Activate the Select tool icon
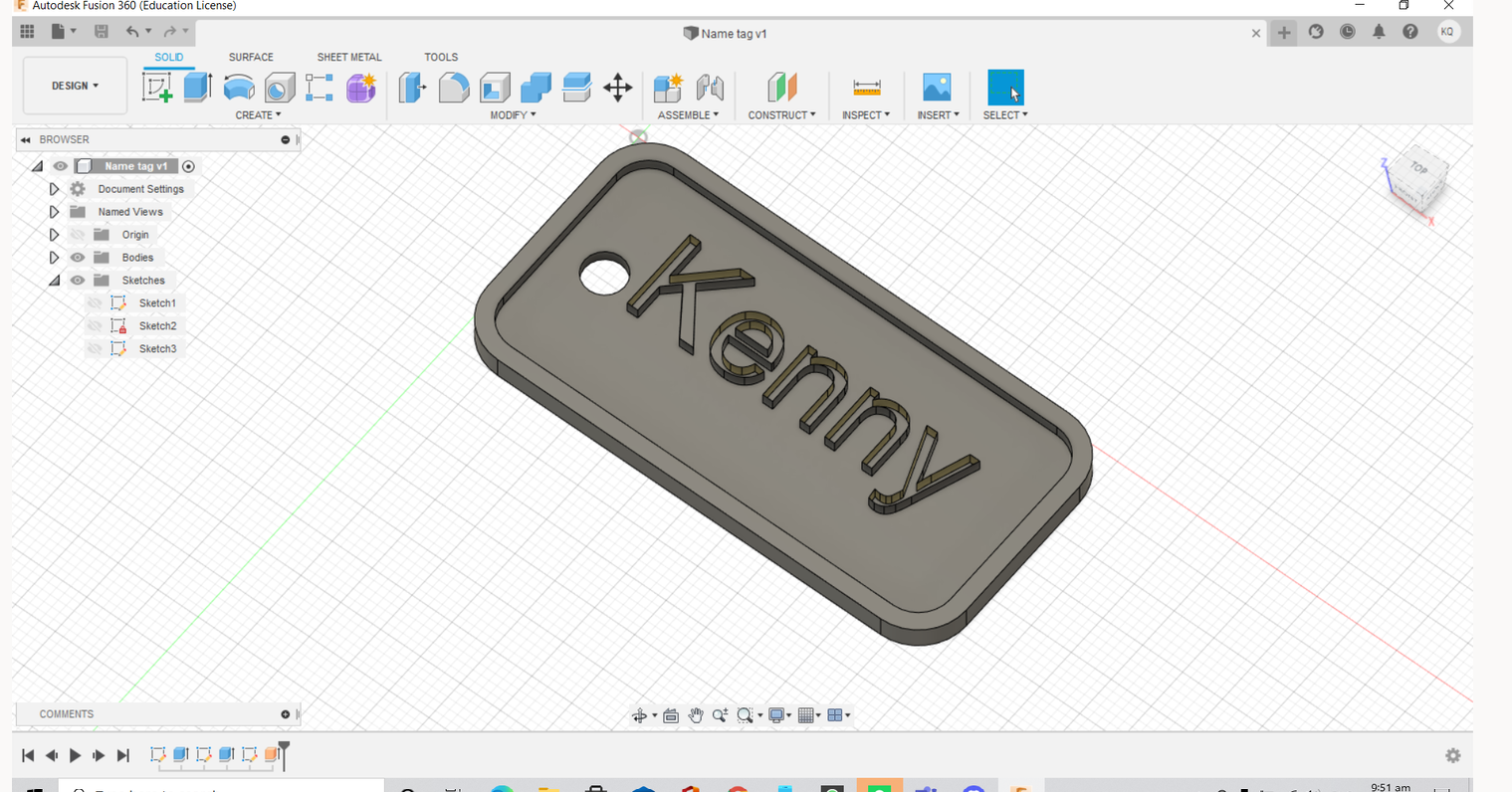Viewport: 1512px width, 792px height. pyautogui.click(x=1005, y=88)
